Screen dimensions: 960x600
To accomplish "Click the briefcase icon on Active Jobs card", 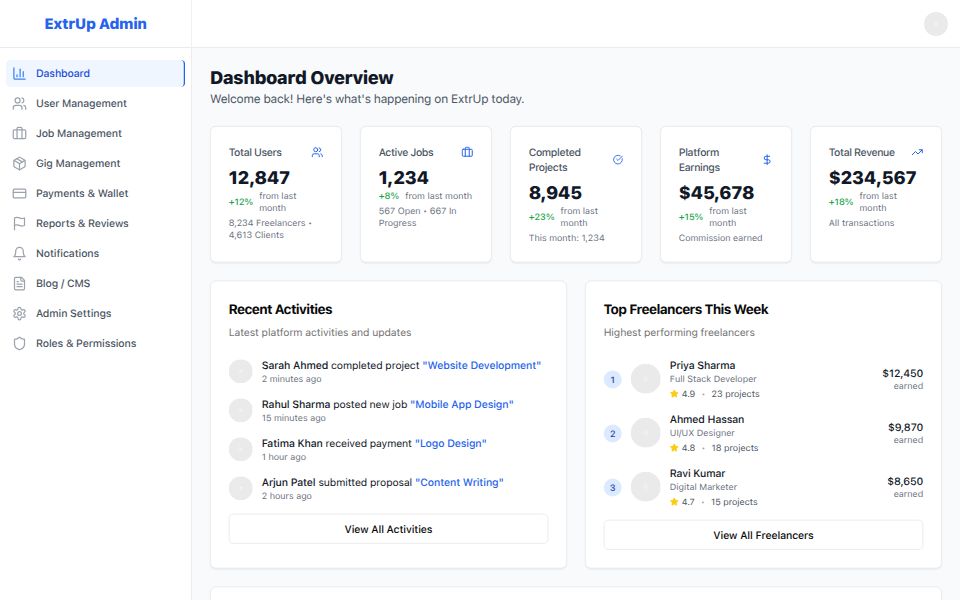I will point(467,152).
